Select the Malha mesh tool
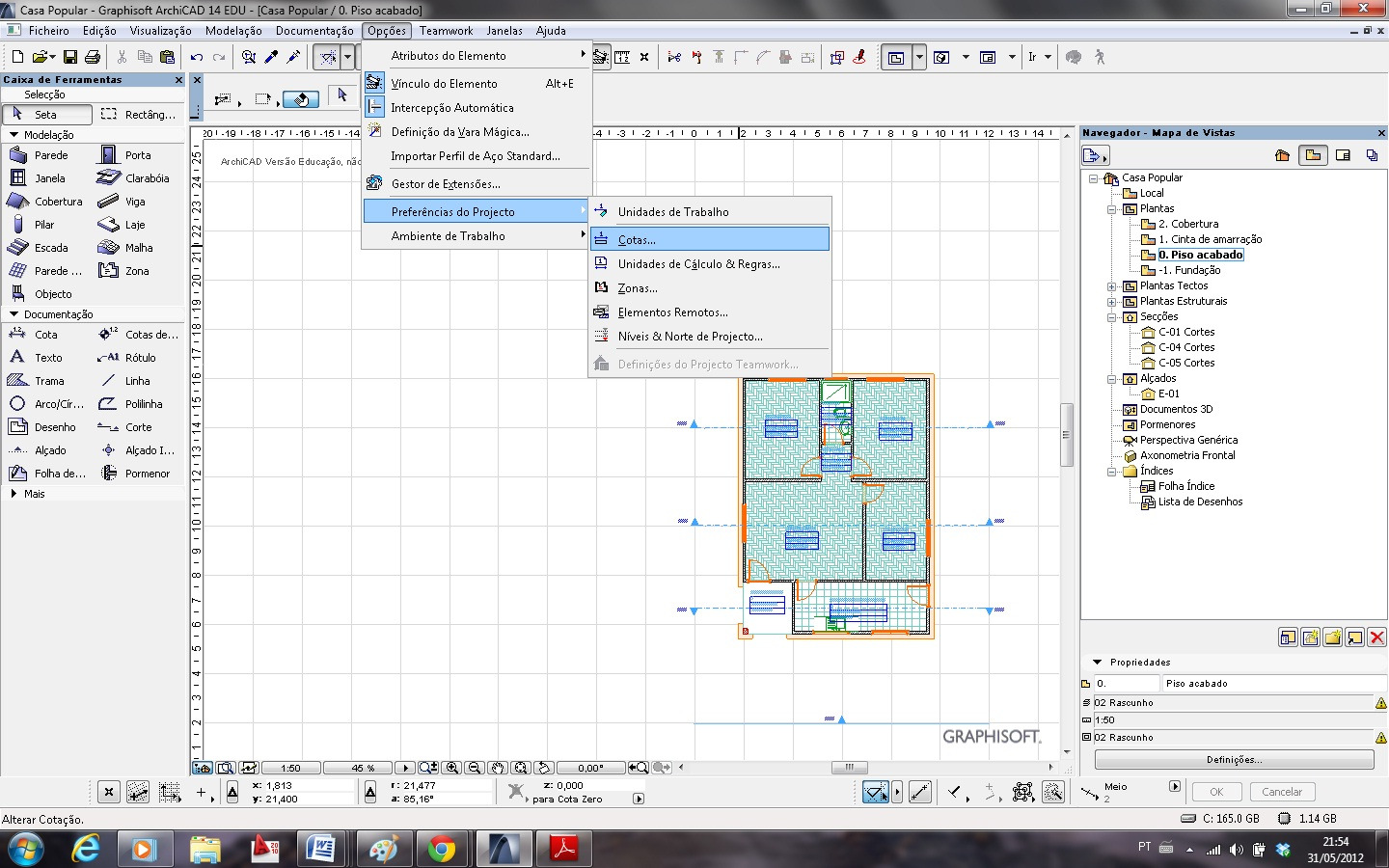Screen dimensions: 1389x868 (x=137, y=247)
